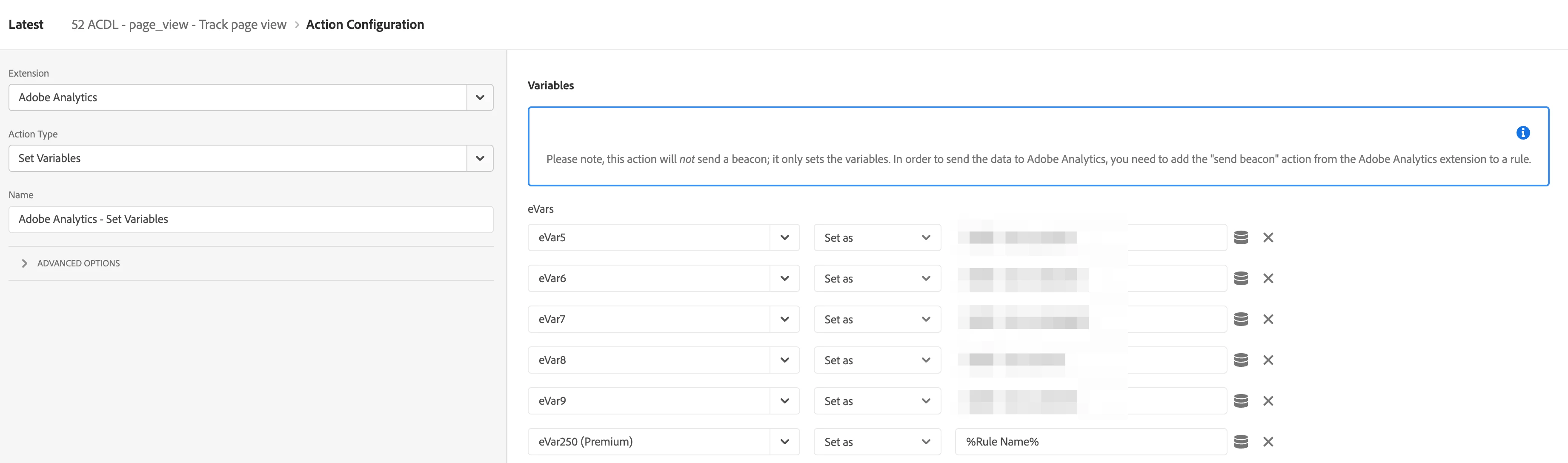
Task: Open data element picker for eVar250
Action: (1241, 442)
